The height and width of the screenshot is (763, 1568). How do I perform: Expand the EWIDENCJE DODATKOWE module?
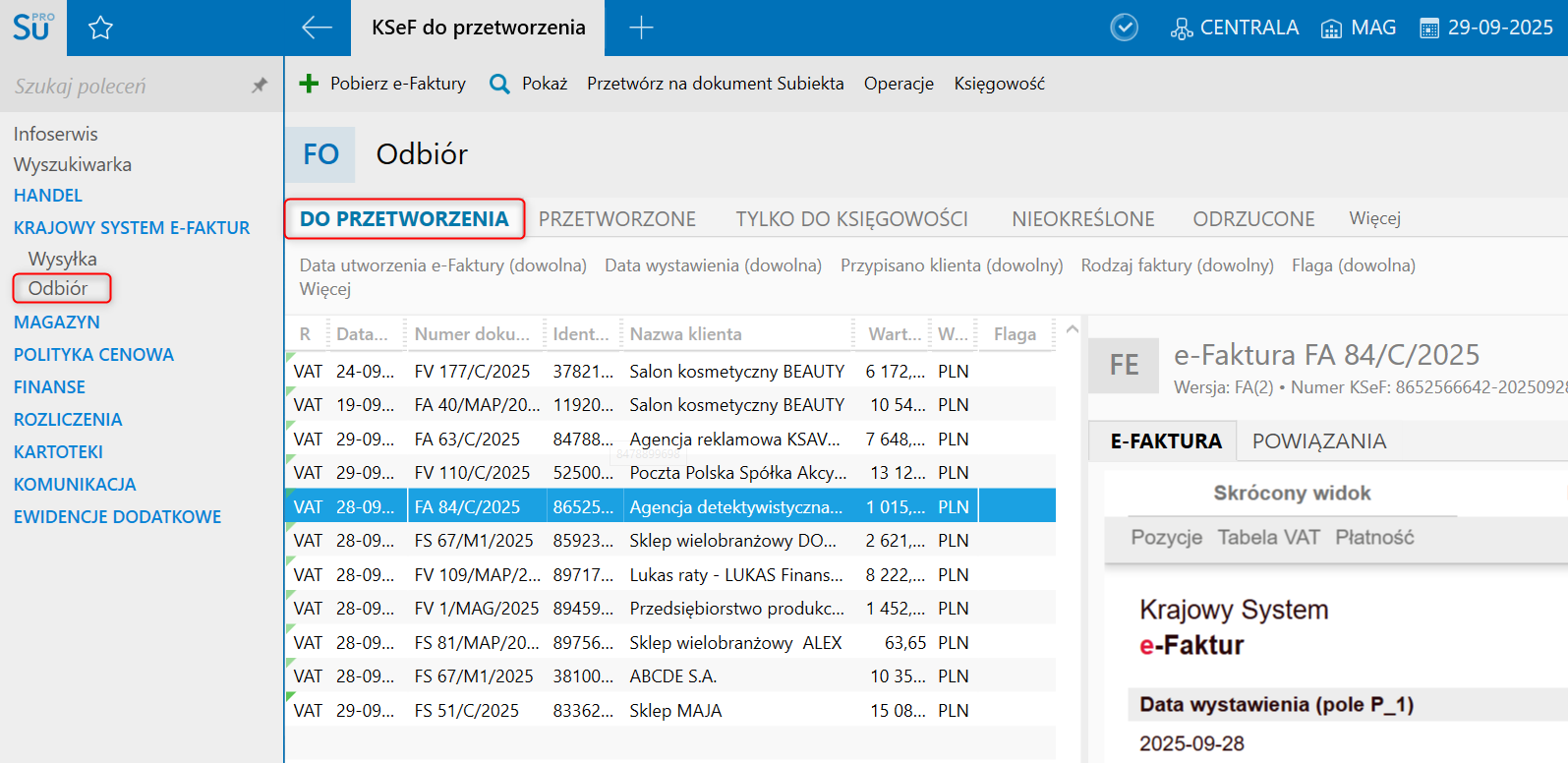(118, 517)
